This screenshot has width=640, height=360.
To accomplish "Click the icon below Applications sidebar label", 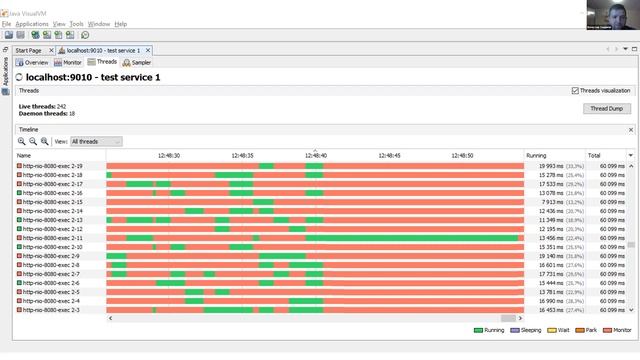I will point(5,92).
